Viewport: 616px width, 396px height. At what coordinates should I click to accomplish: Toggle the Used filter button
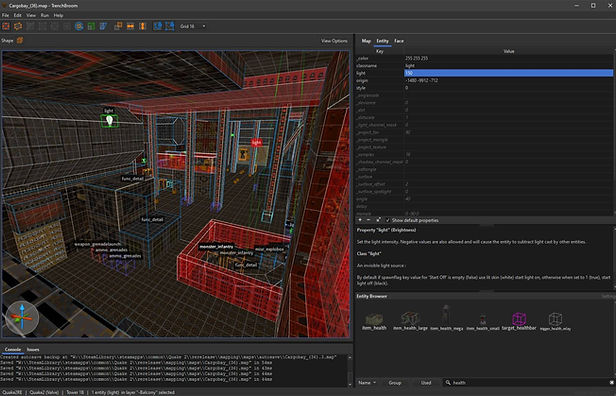pos(426,383)
